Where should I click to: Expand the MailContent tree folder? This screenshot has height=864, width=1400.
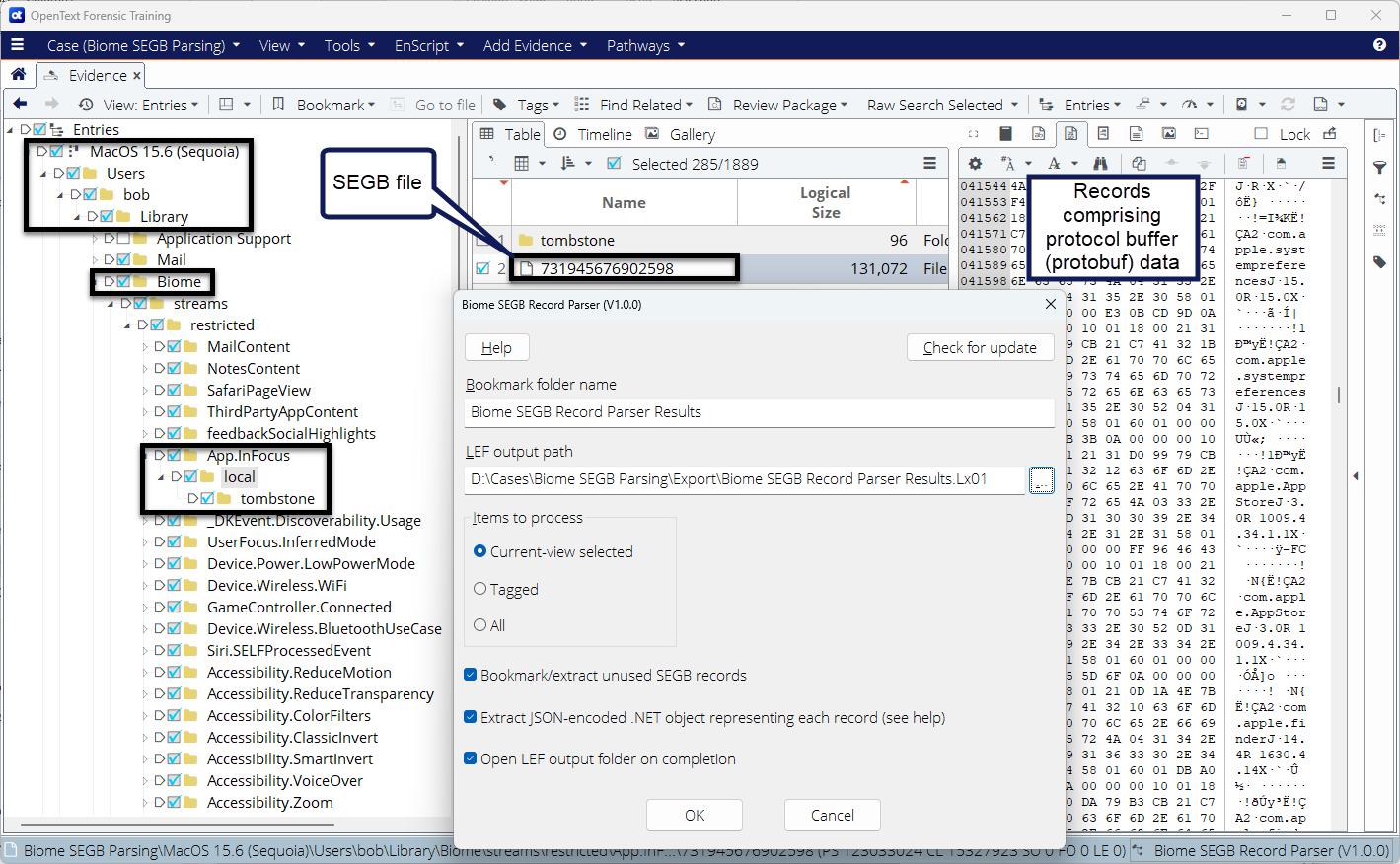pyautogui.click(x=146, y=346)
